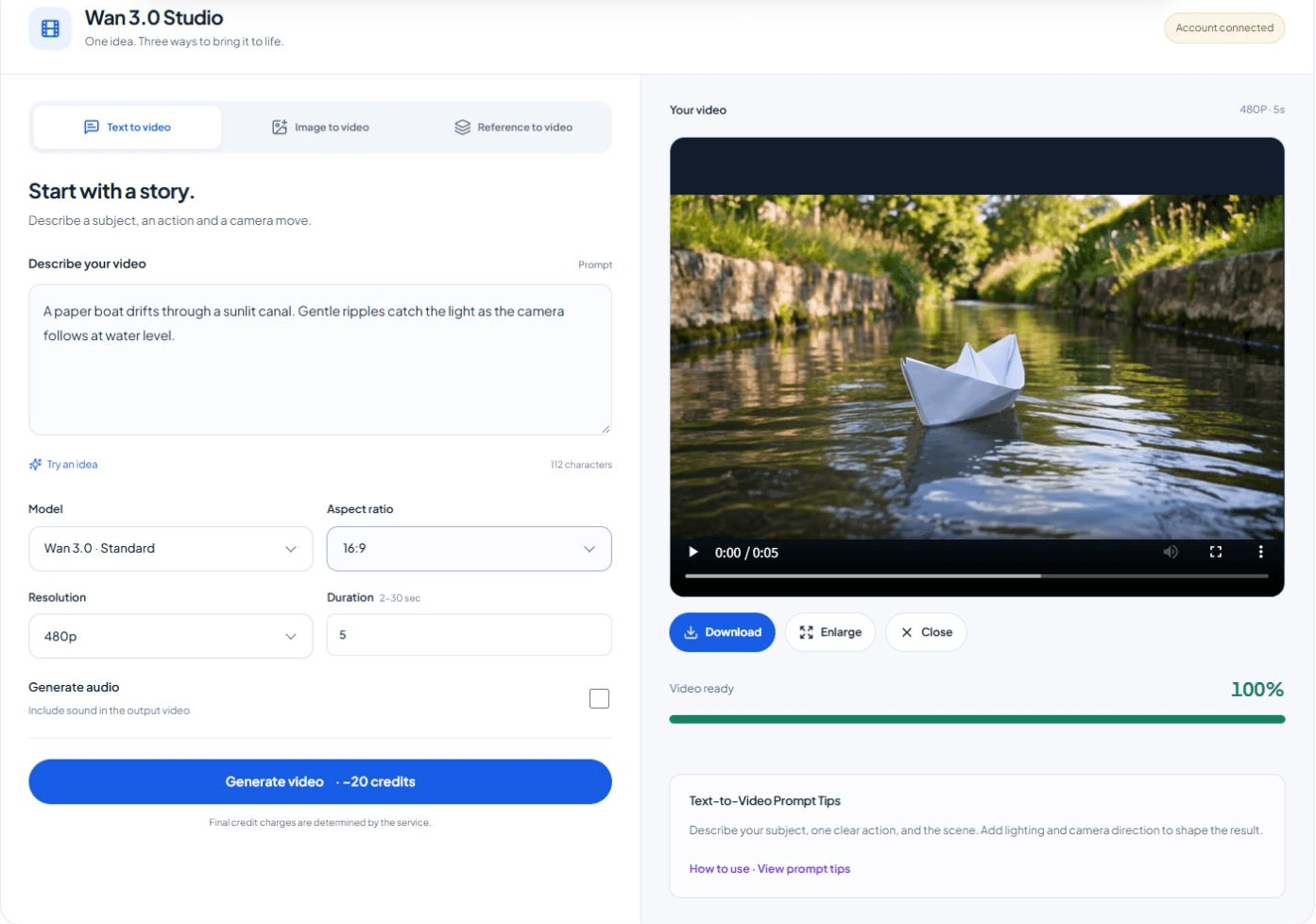
Task: Enlarge the video preview
Action: click(x=830, y=633)
